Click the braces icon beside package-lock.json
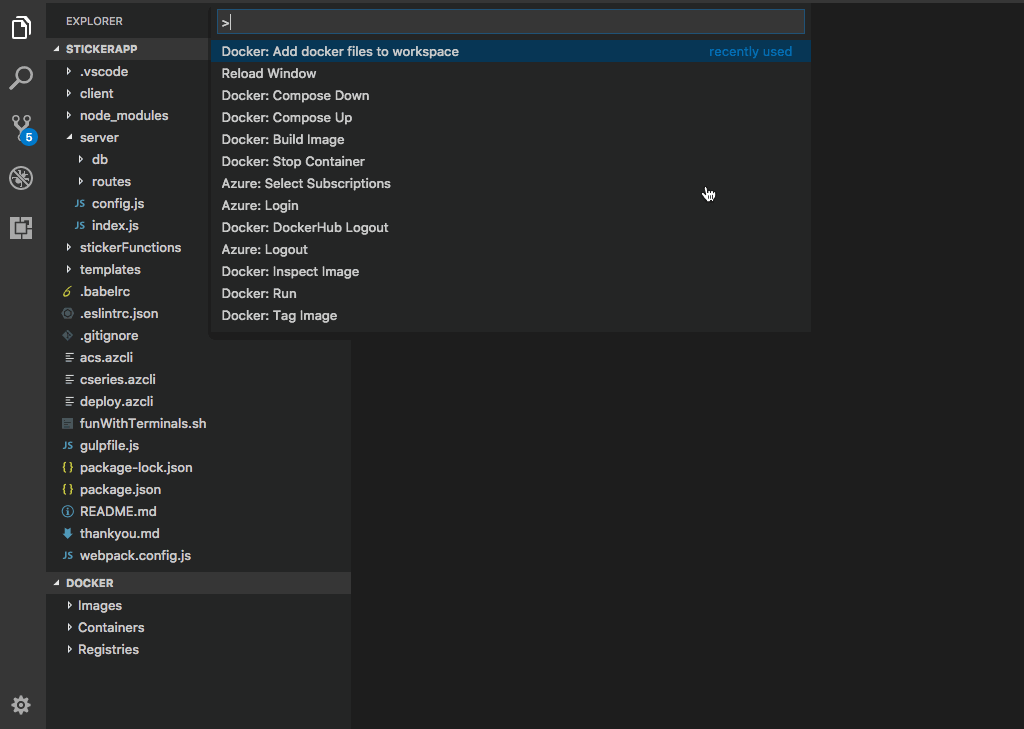1024x729 pixels. [67, 468]
